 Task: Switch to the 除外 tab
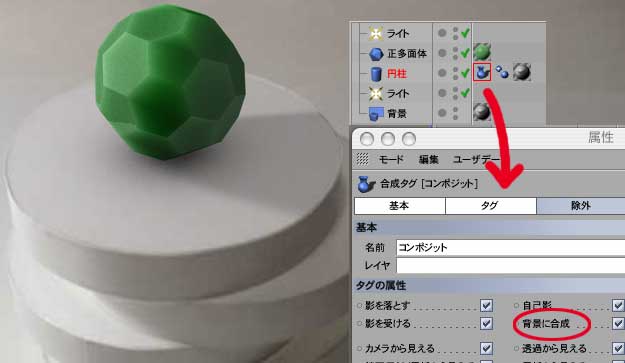581,206
